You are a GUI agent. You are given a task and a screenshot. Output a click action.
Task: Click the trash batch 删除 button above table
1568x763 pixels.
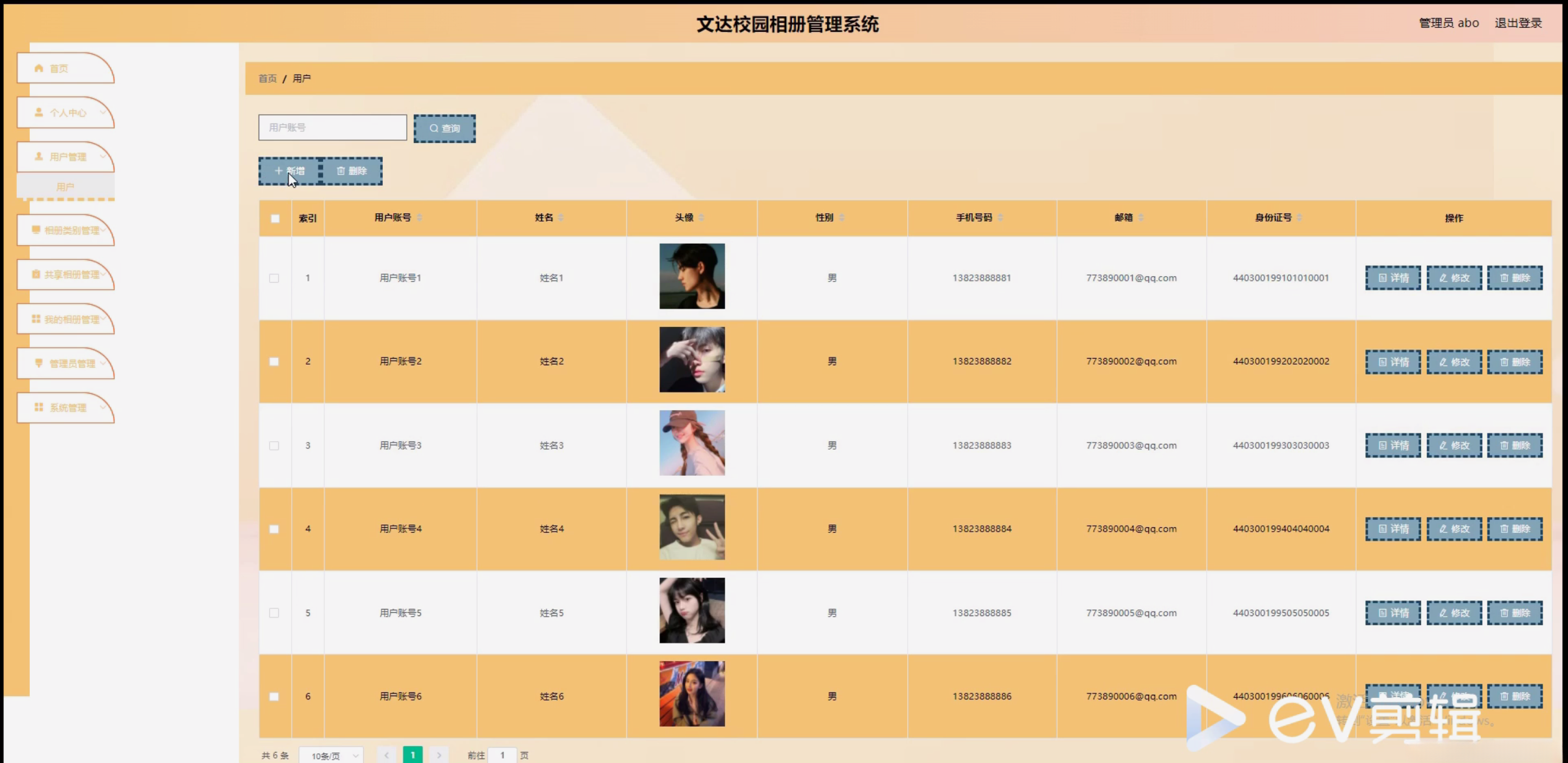coord(352,171)
